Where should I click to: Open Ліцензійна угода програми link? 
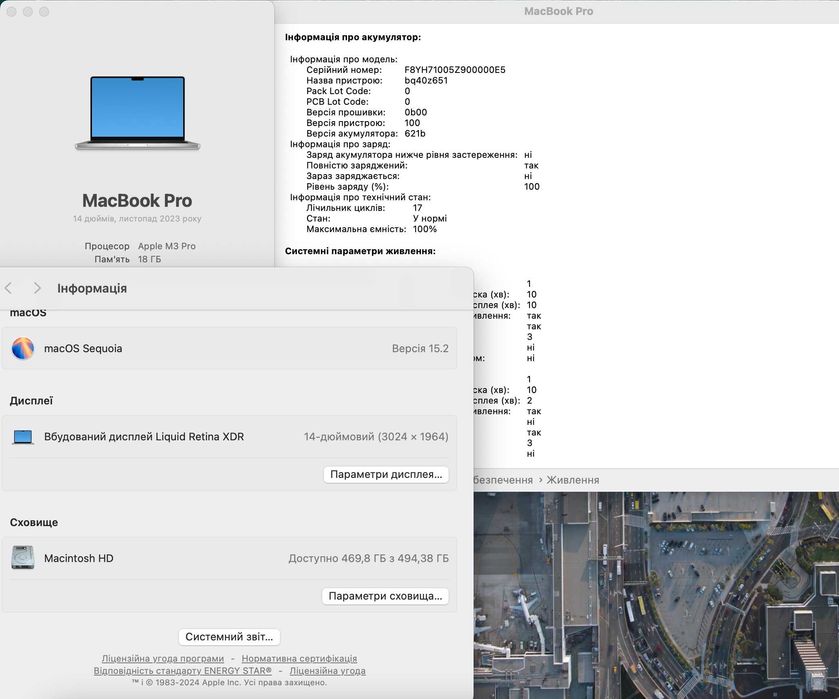[x=163, y=658]
